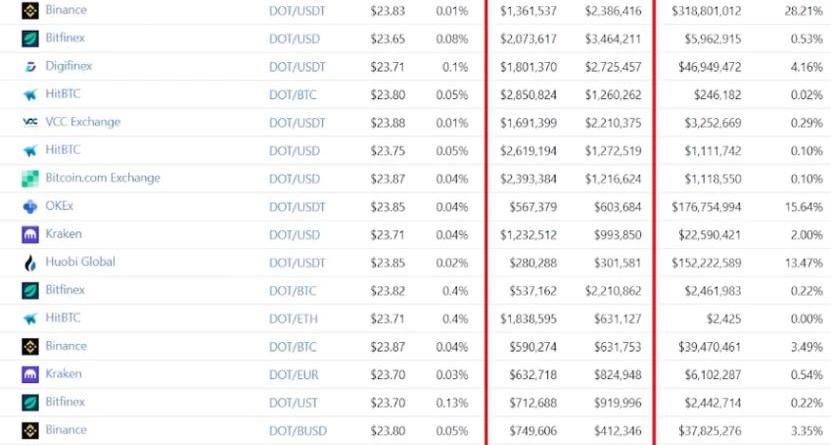Select the DOT/UST trading pair link
Viewport: 831px width, 445px height.
tap(292, 402)
